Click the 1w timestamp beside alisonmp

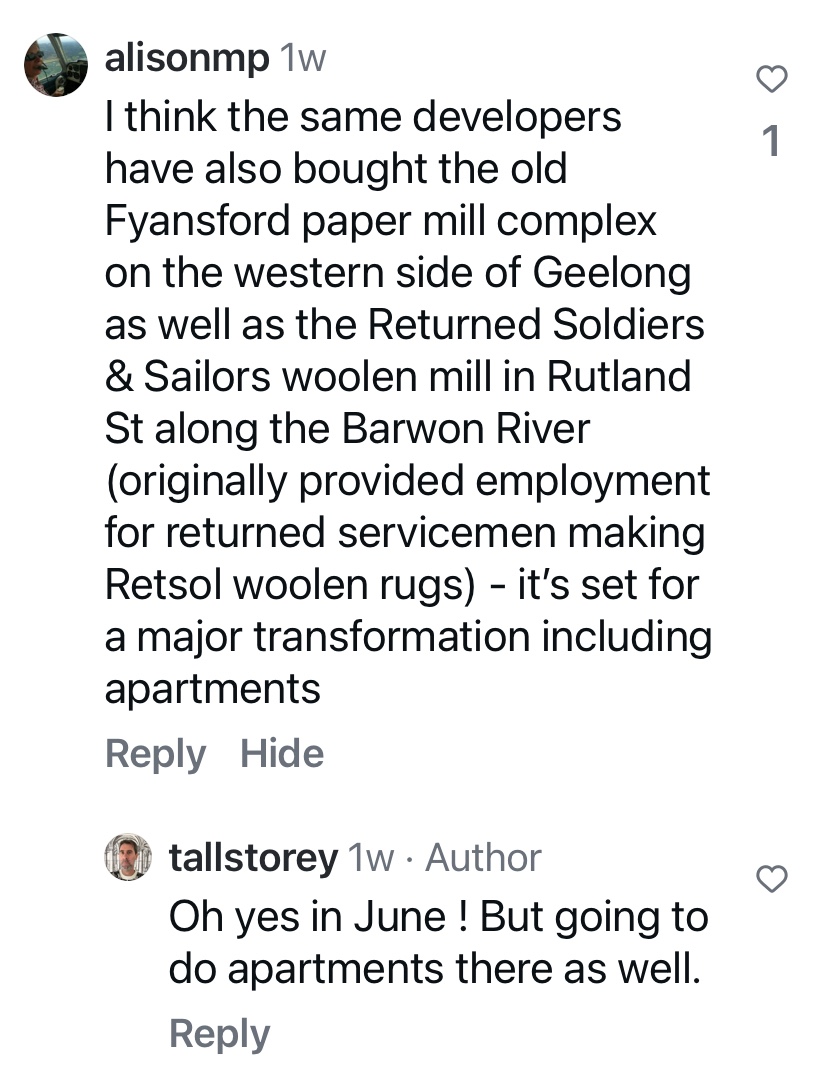(x=302, y=59)
